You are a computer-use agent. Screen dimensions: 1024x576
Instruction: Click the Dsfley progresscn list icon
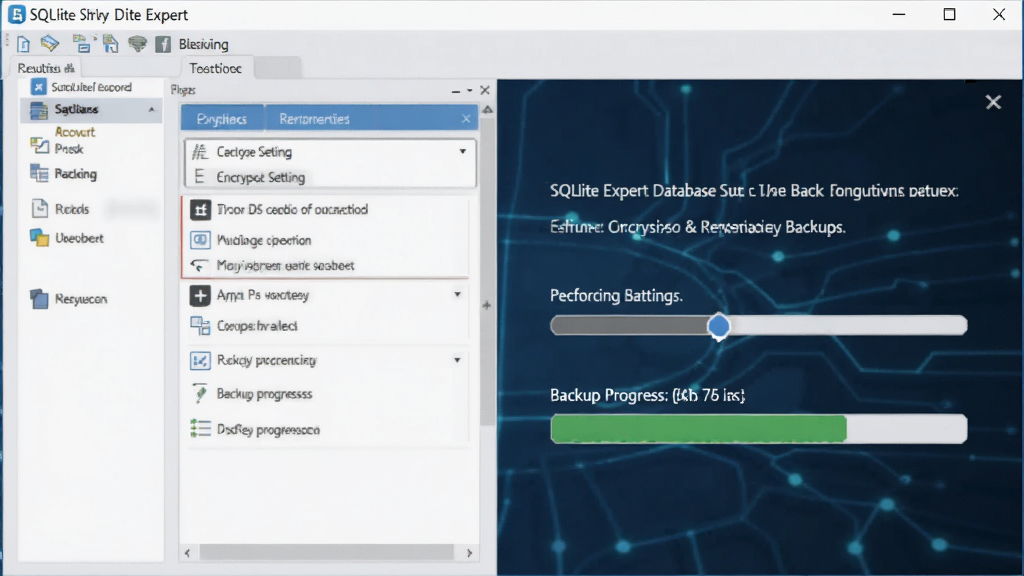coord(200,428)
